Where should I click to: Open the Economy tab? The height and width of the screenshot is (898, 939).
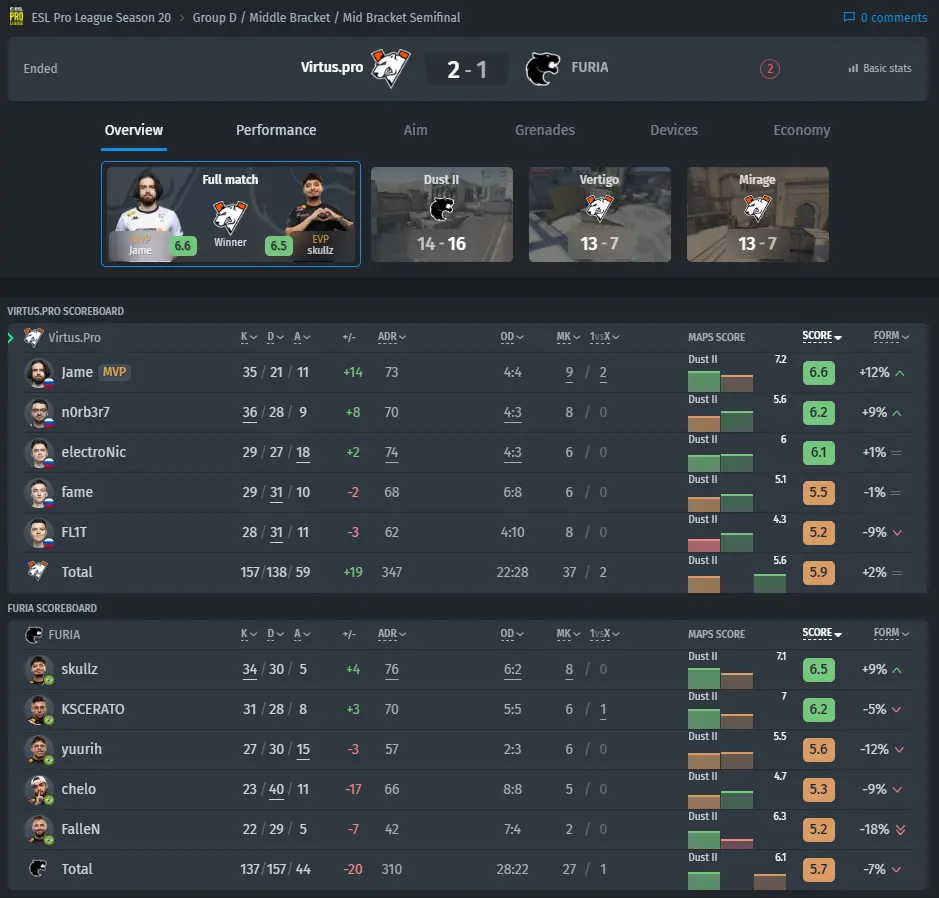coord(801,131)
